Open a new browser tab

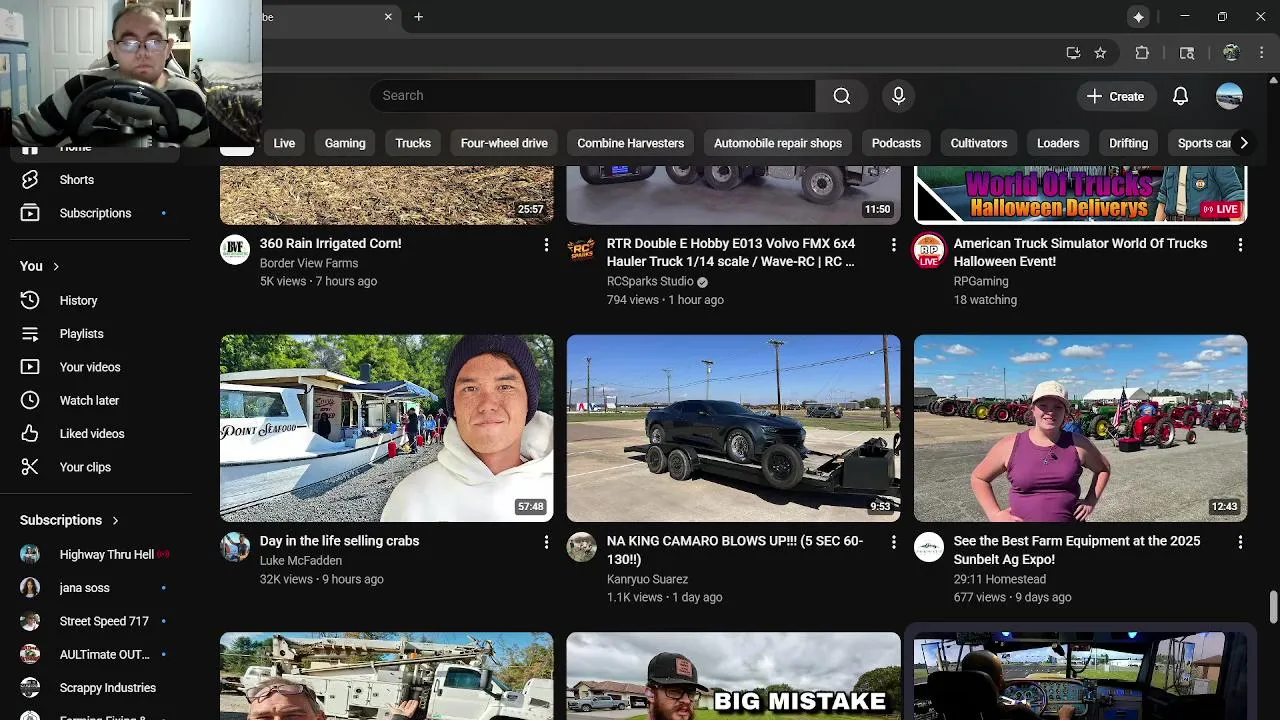[x=418, y=17]
